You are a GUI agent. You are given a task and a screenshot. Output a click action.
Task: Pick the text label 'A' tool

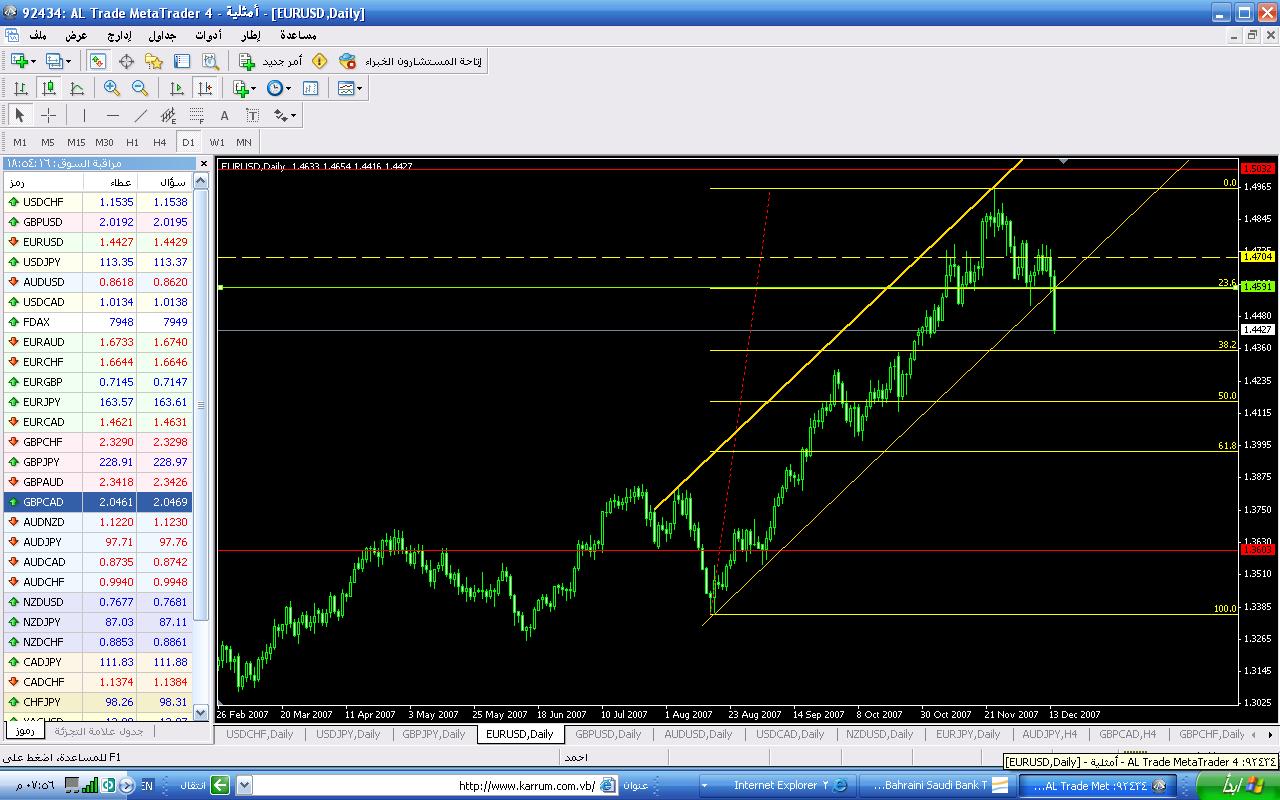click(x=225, y=115)
